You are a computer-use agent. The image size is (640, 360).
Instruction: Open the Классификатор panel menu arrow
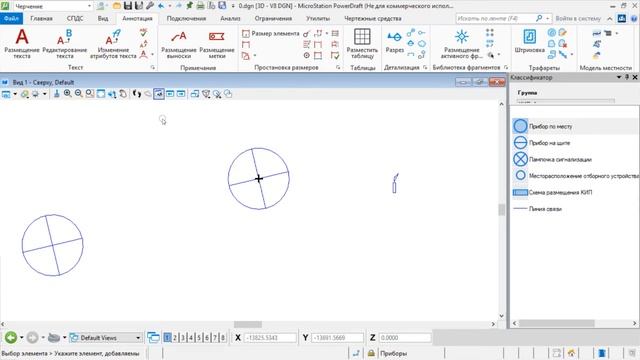coord(619,77)
